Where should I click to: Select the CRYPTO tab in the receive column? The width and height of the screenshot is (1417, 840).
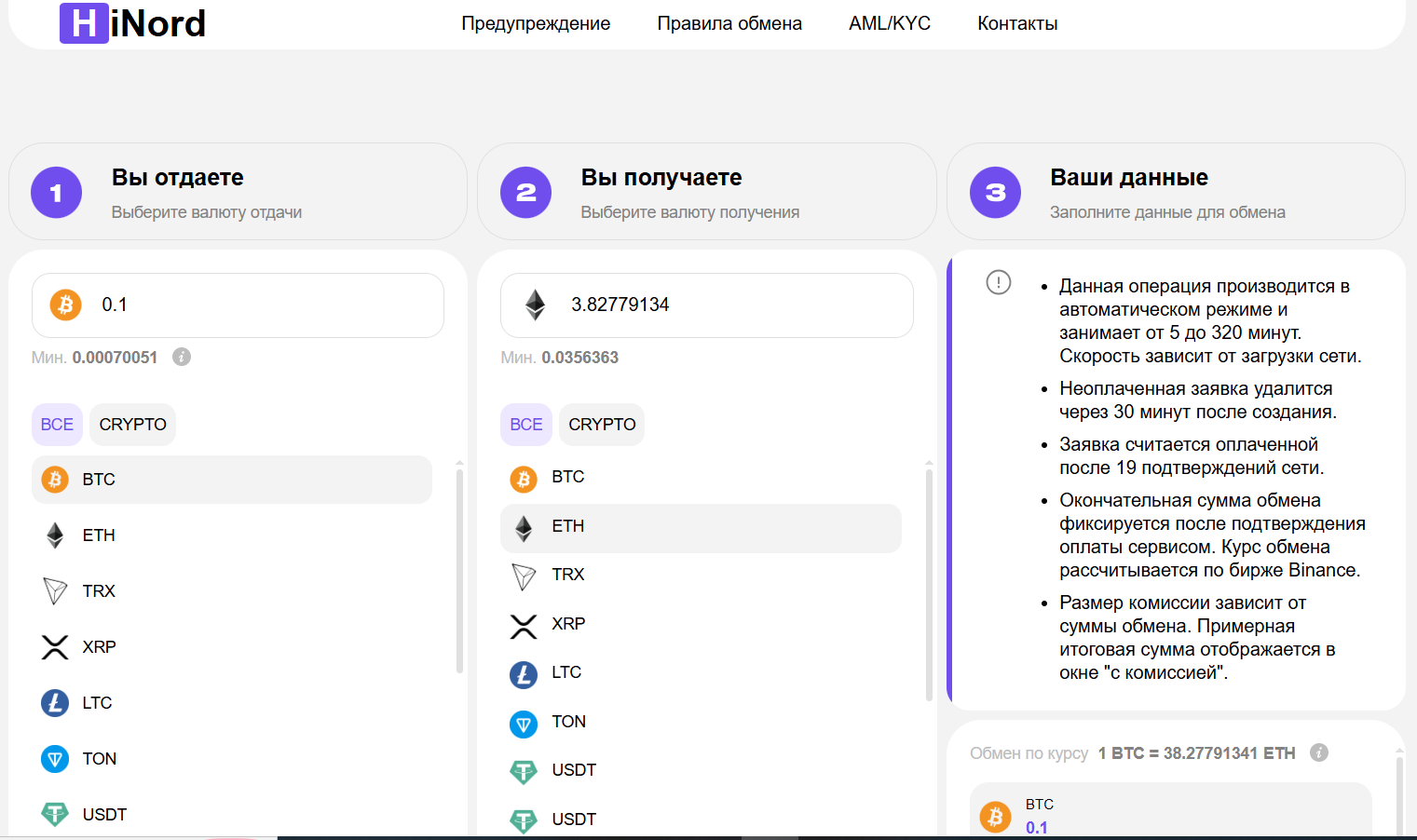tap(602, 425)
